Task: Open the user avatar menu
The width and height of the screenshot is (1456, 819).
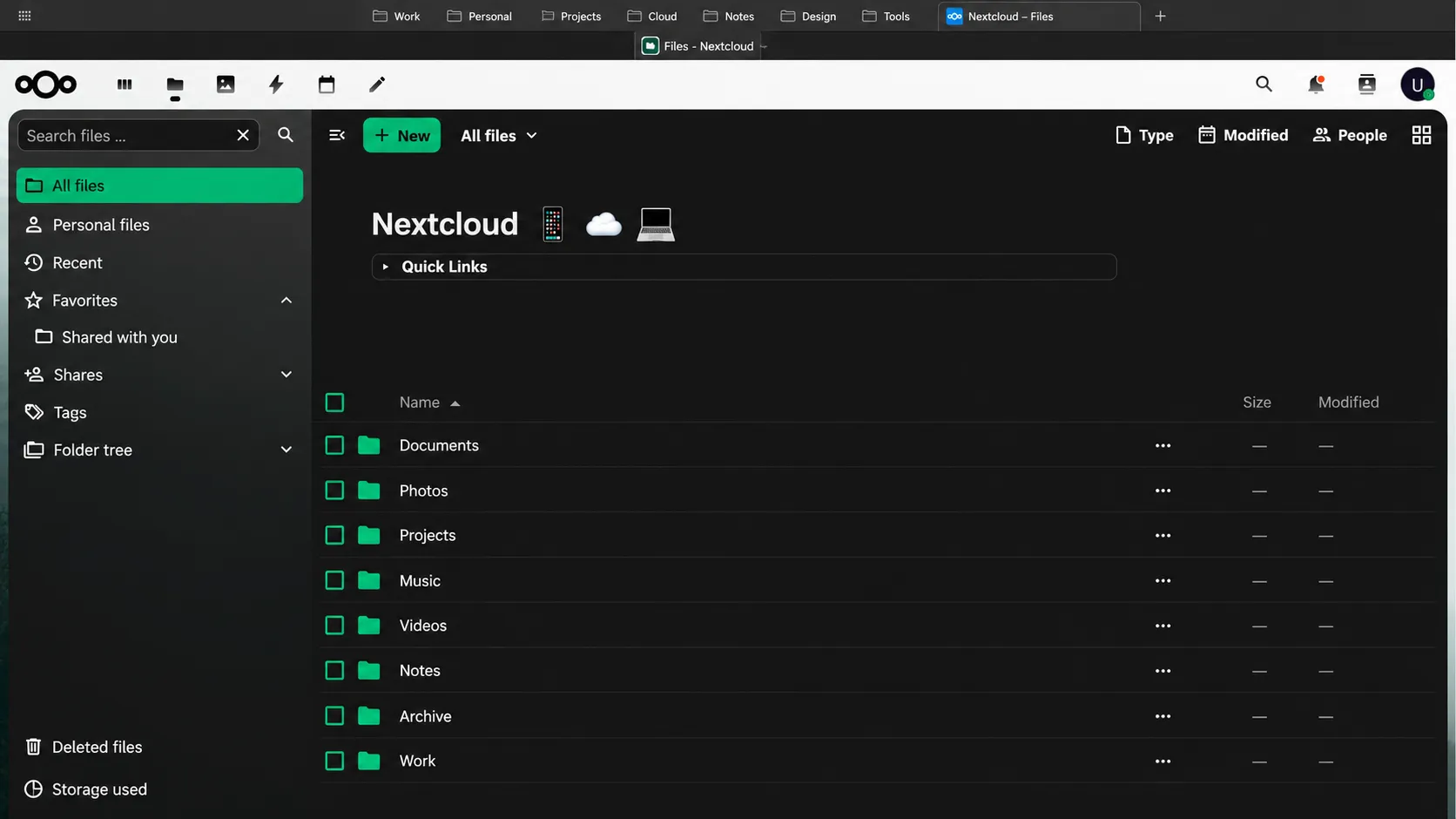Action: [x=1418, y=85]
